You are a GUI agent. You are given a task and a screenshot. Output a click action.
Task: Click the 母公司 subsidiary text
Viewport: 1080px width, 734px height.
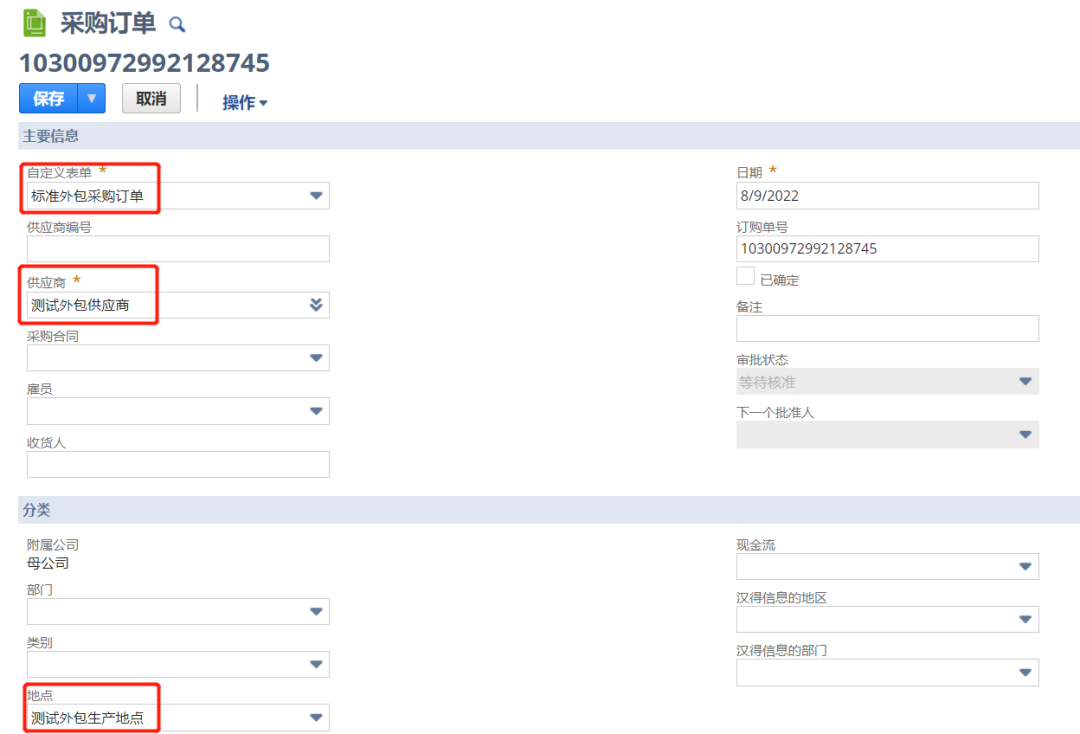(x=48, y=563)
